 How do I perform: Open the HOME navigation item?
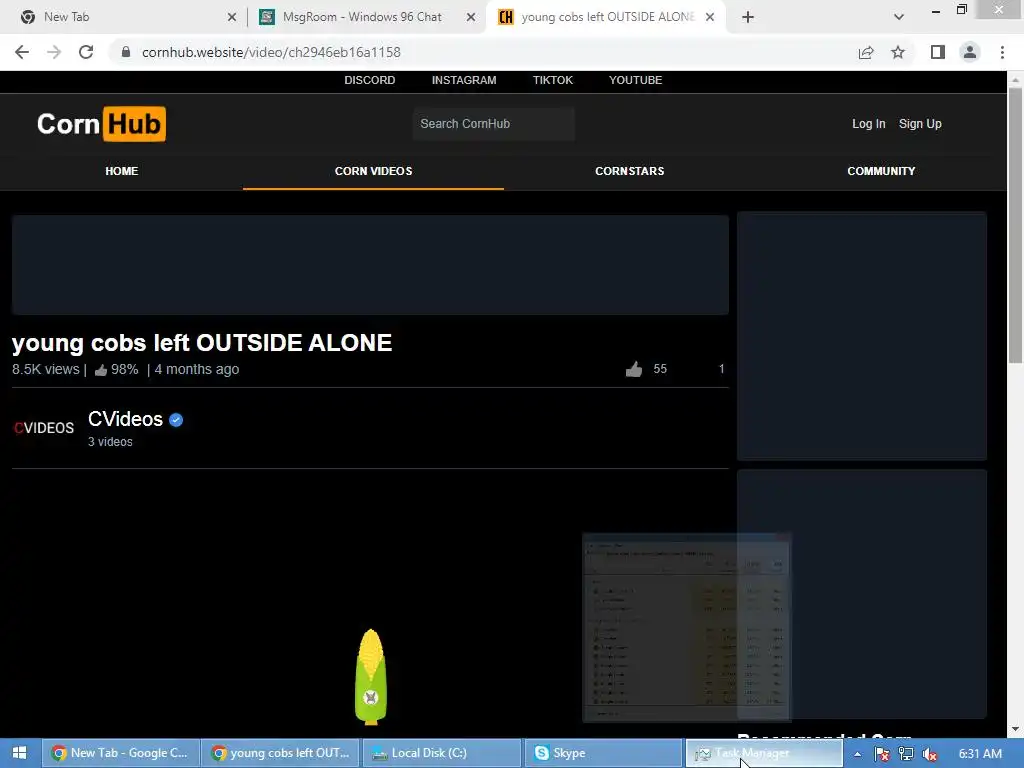coord(121,171)
